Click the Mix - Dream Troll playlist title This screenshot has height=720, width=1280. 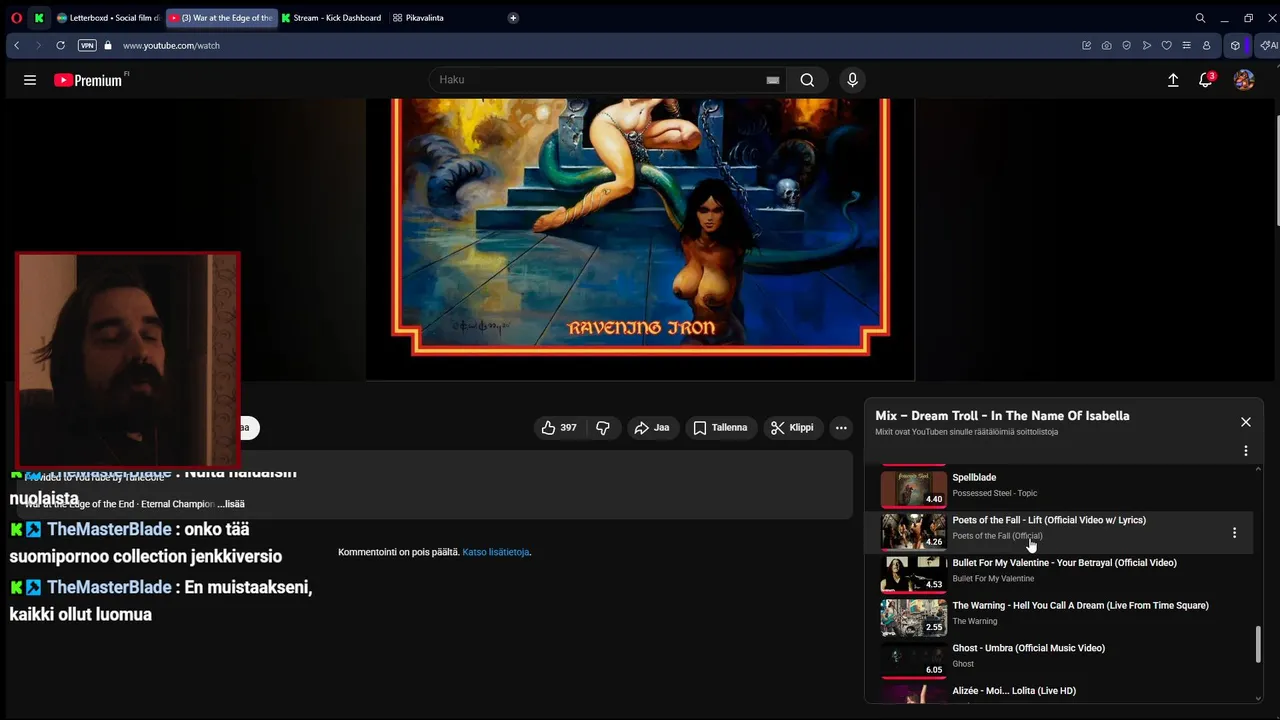tap(1002, 416)
